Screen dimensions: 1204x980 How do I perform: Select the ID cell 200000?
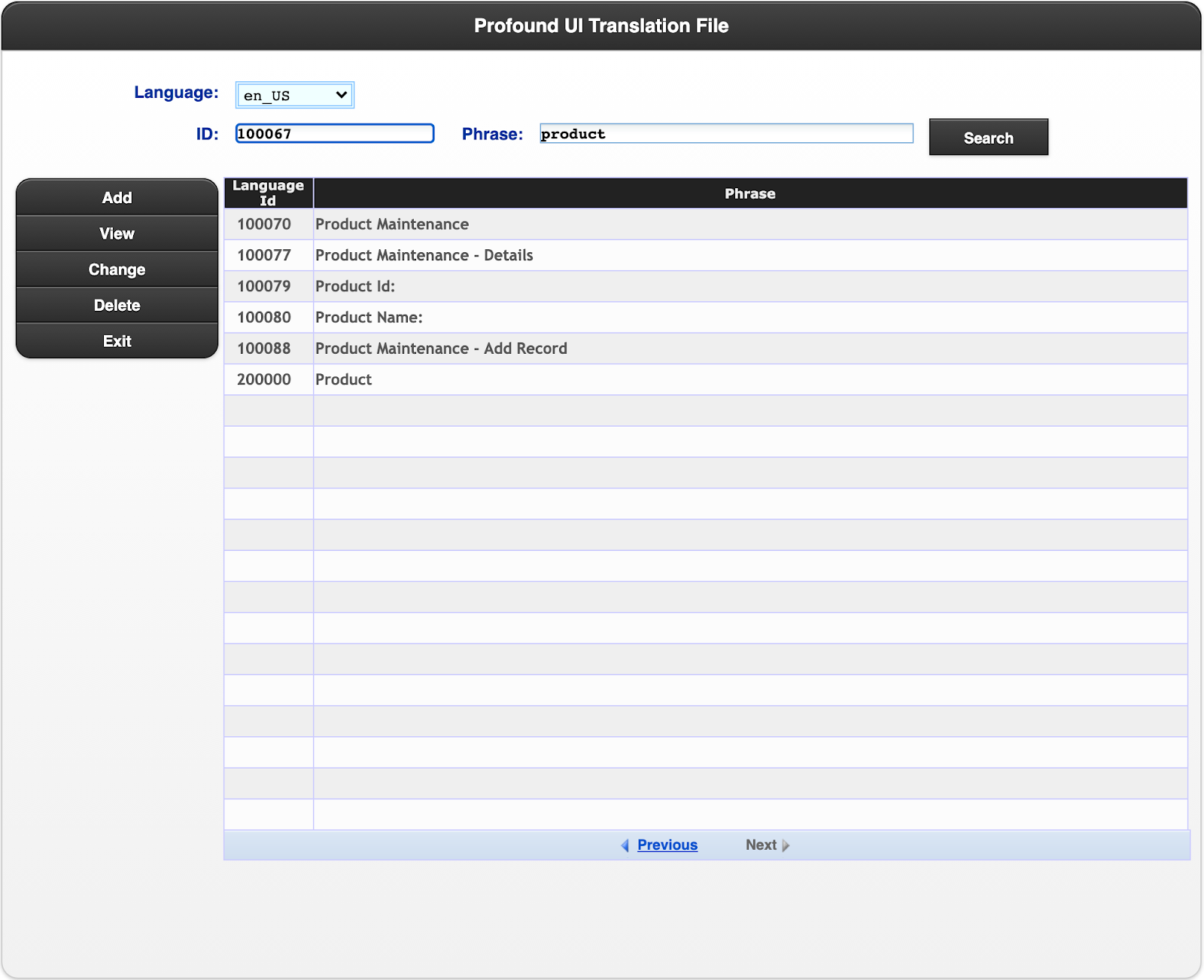269,379
